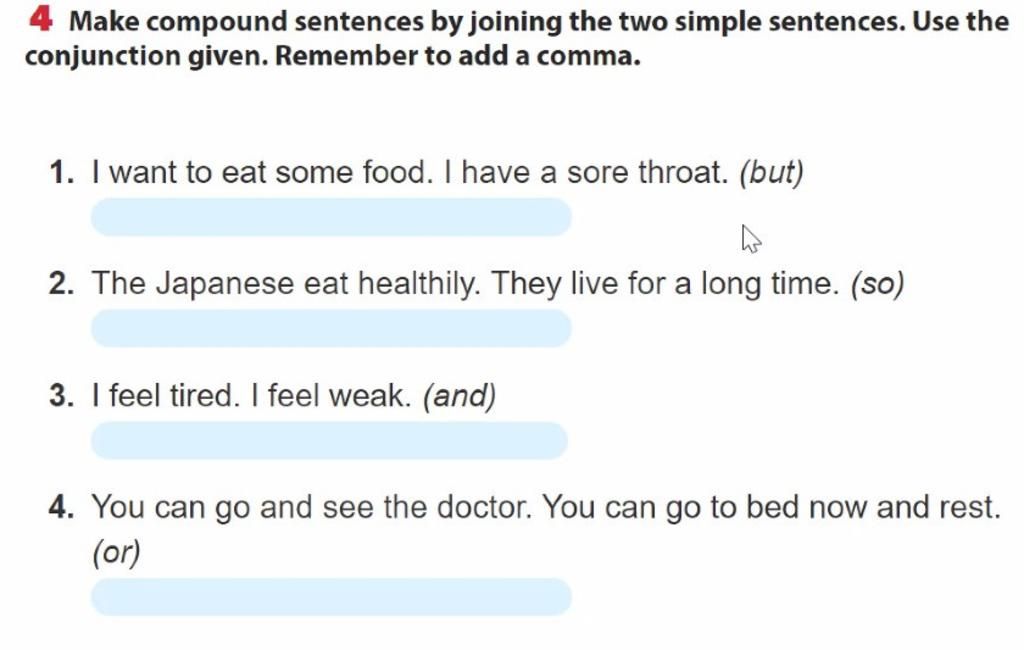The image size is (1024, 650).
Task: Click the answer field for sentence 4
Action: (331, 596)
